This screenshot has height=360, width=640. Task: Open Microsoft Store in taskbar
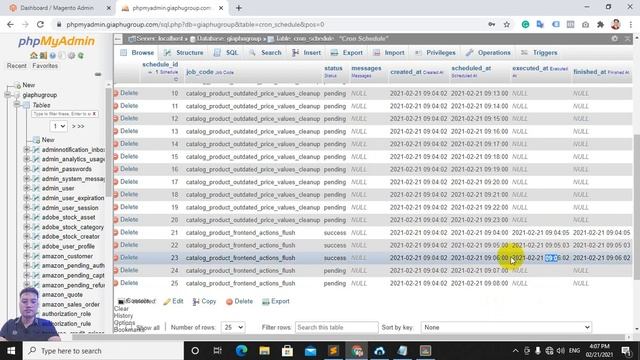[x=287, y=351]
